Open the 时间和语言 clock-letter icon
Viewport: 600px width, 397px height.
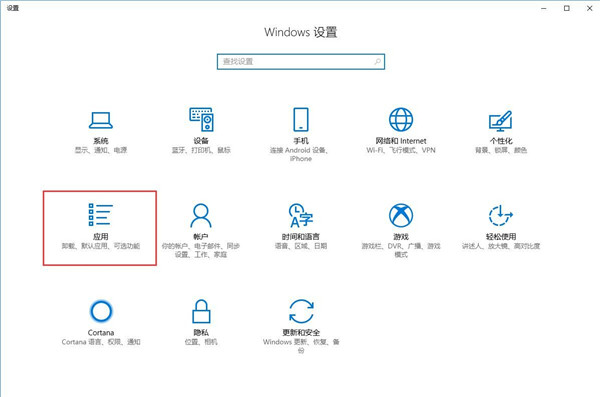[x=301, y=216]
